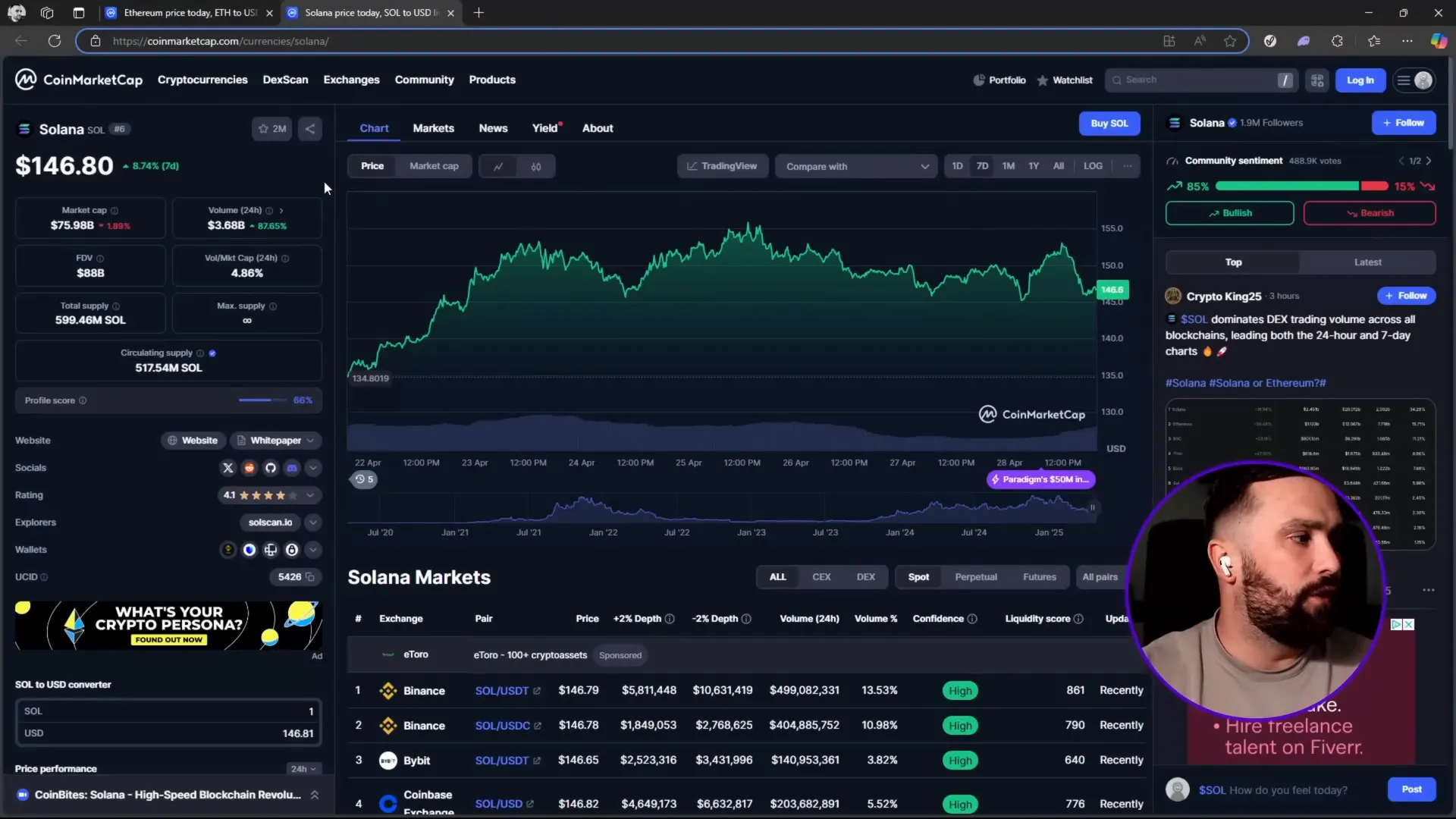Click the SOL amount converter field
The width and height of the screenshot is (1456, 819).
point(168,711)
